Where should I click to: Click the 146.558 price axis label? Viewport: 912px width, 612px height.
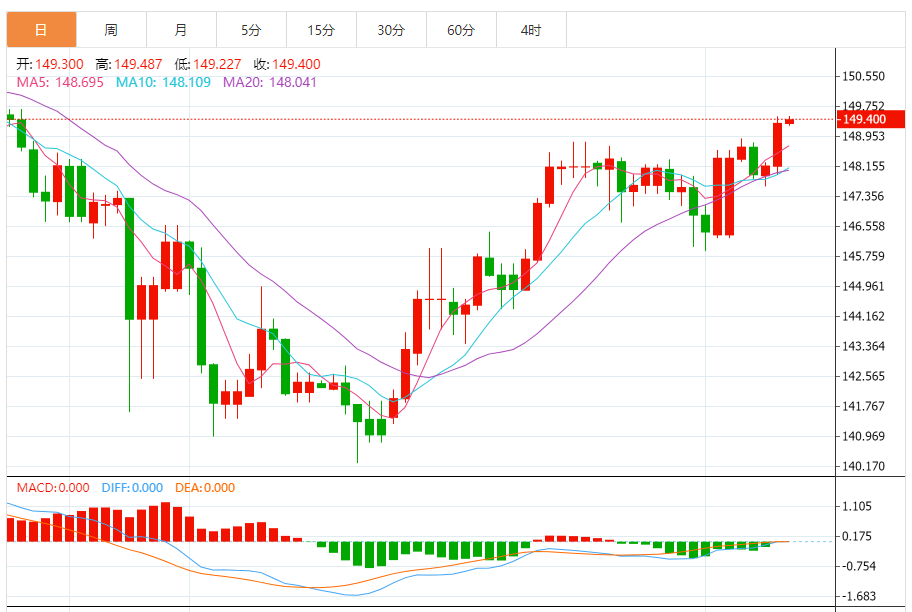pyautogui.click(x=863, y=226)
